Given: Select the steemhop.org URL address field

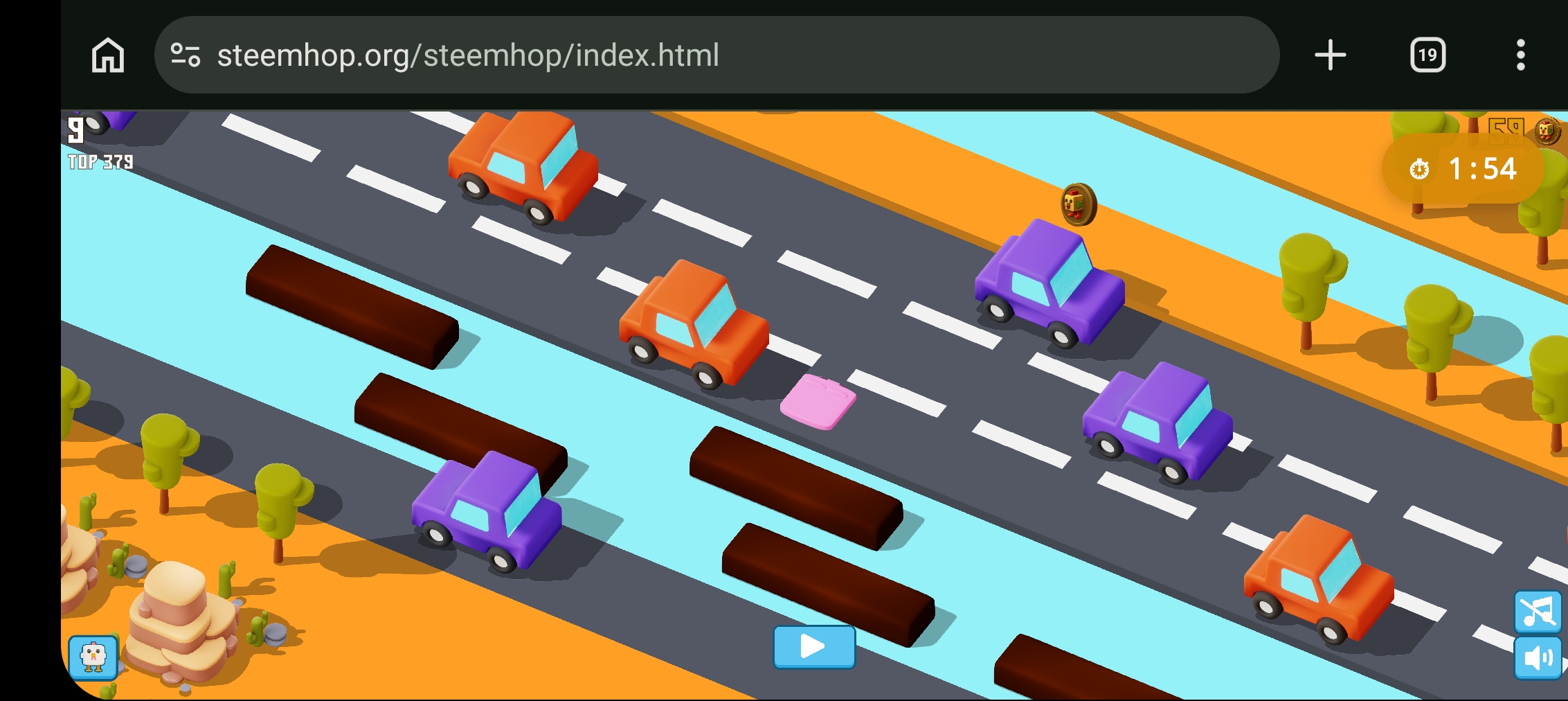Looking at the screenshot, I should pyautogui.click(x=717, y=55).
